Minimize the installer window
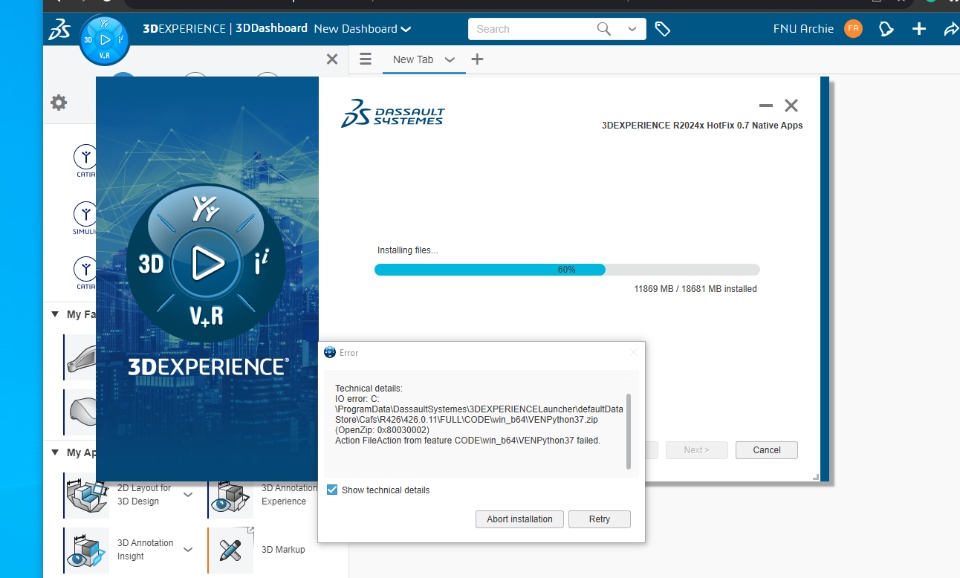This screenshot has width=960, height=578. pyautogui.click(x=765, y=105)
